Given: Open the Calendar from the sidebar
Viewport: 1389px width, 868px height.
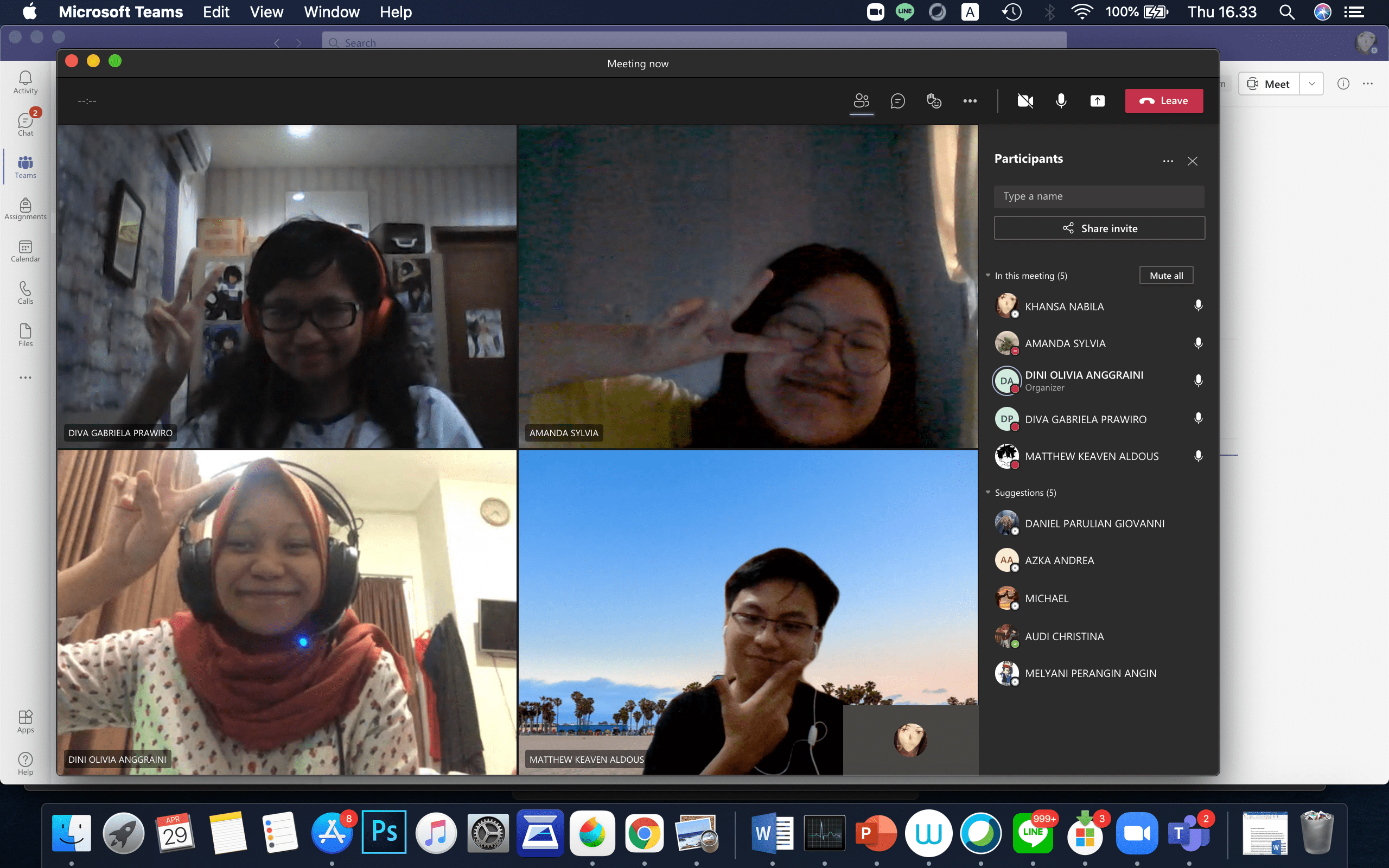Looking at the screenshot, I should tap(24, 250).
